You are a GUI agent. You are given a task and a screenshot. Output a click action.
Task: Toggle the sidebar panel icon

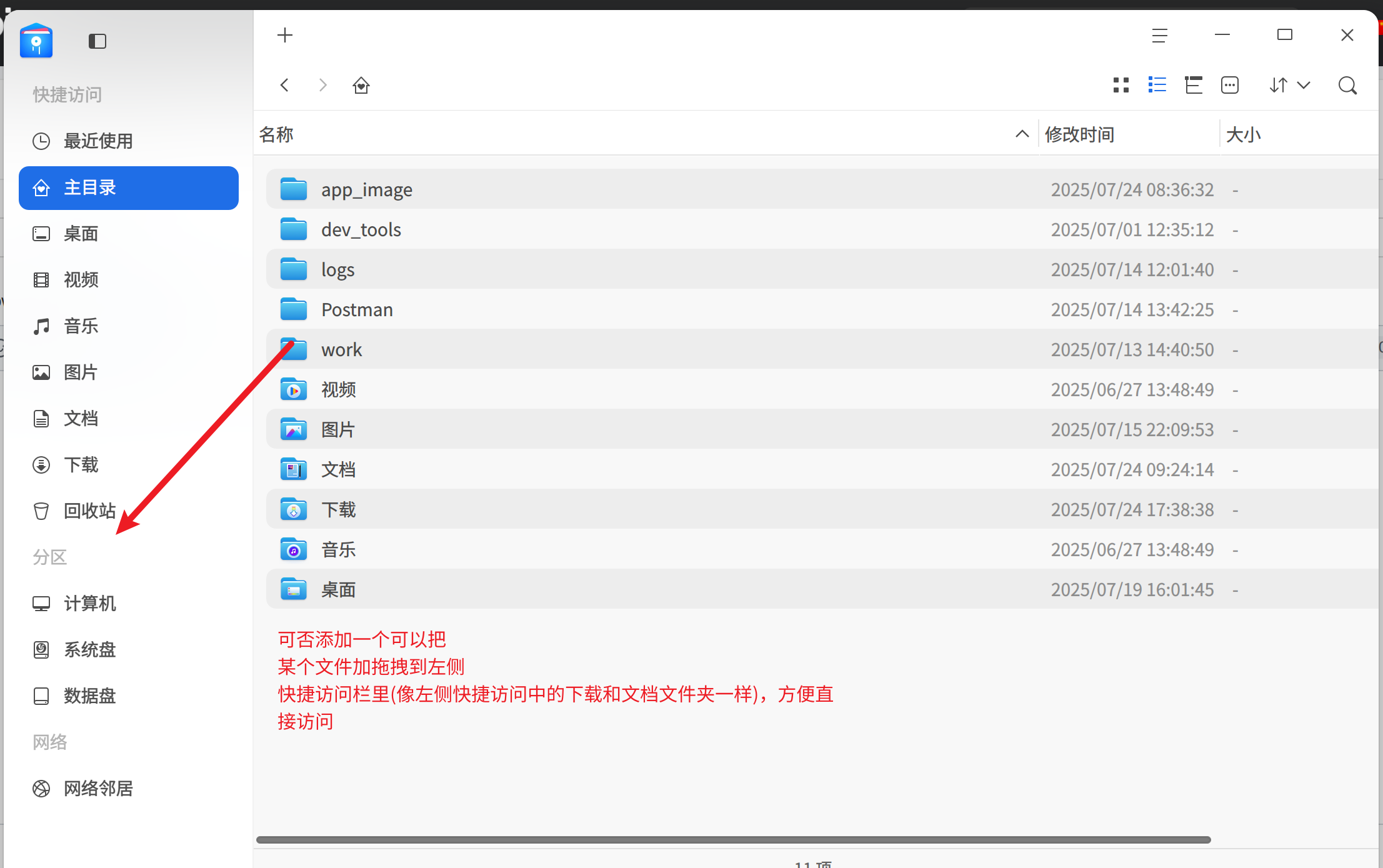coord(97,41)
